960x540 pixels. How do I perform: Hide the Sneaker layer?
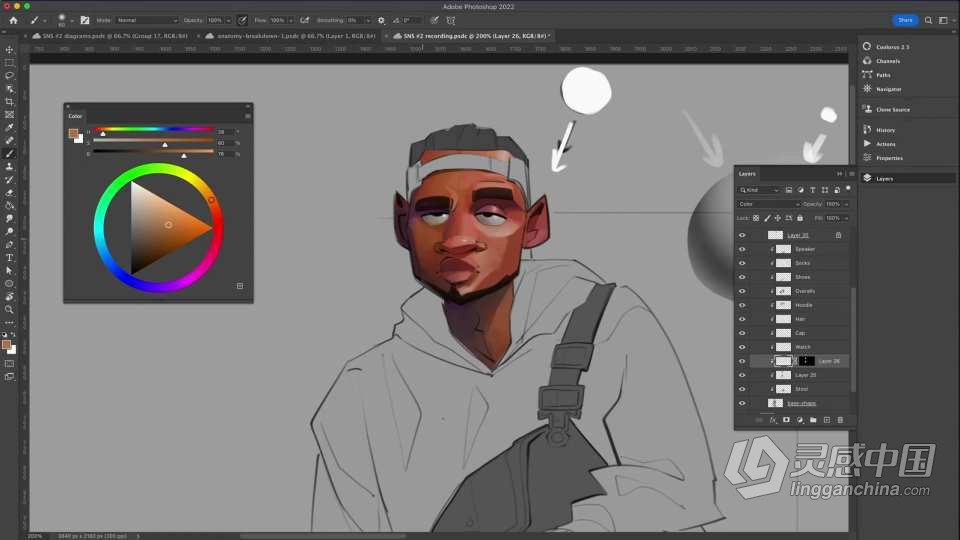click(x=742, y=249)
